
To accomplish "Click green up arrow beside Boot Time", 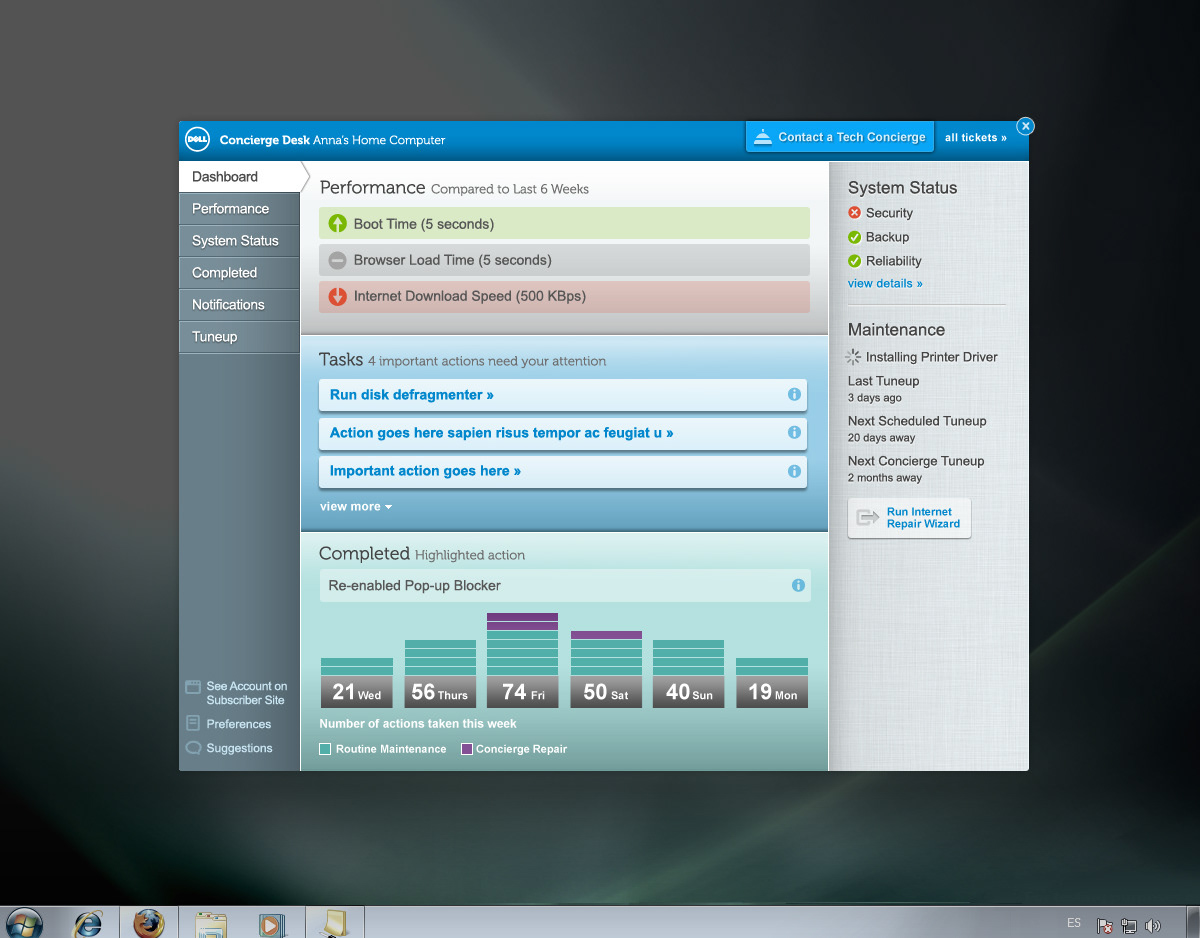I will tap(337, 224).
